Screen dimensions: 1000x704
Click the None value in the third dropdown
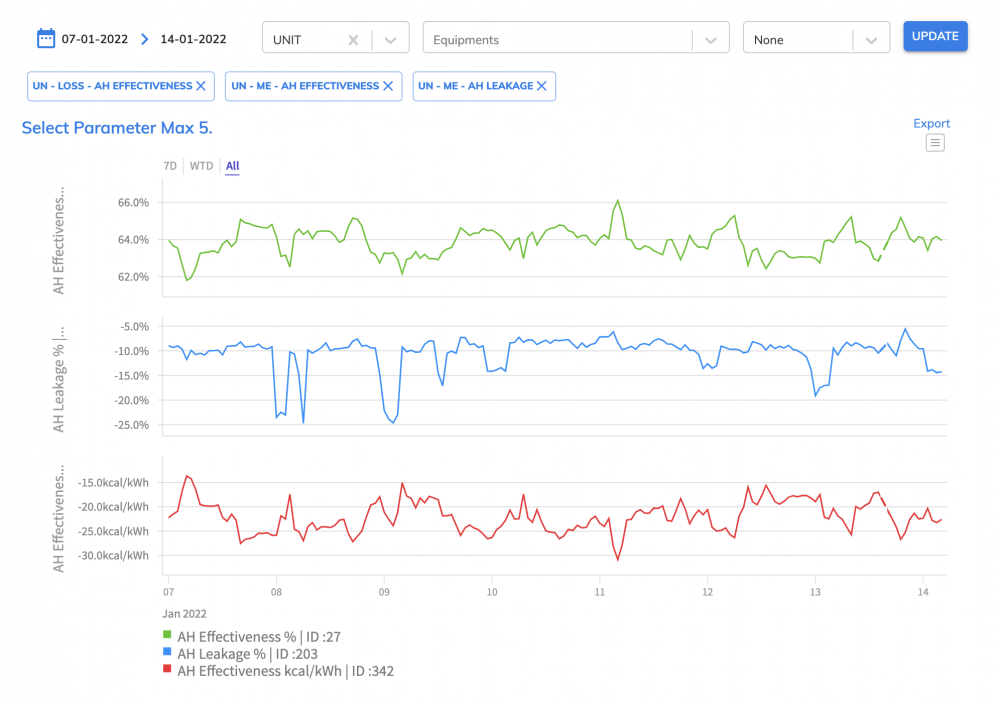(x=768, y=40)
